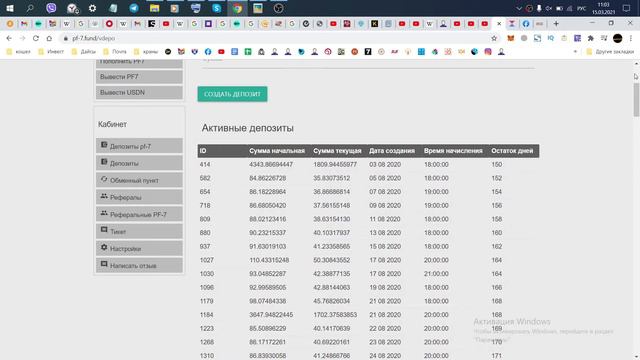Click the Остаток дней column header
This screenshot has height=360, width=640.
(512, 151)
